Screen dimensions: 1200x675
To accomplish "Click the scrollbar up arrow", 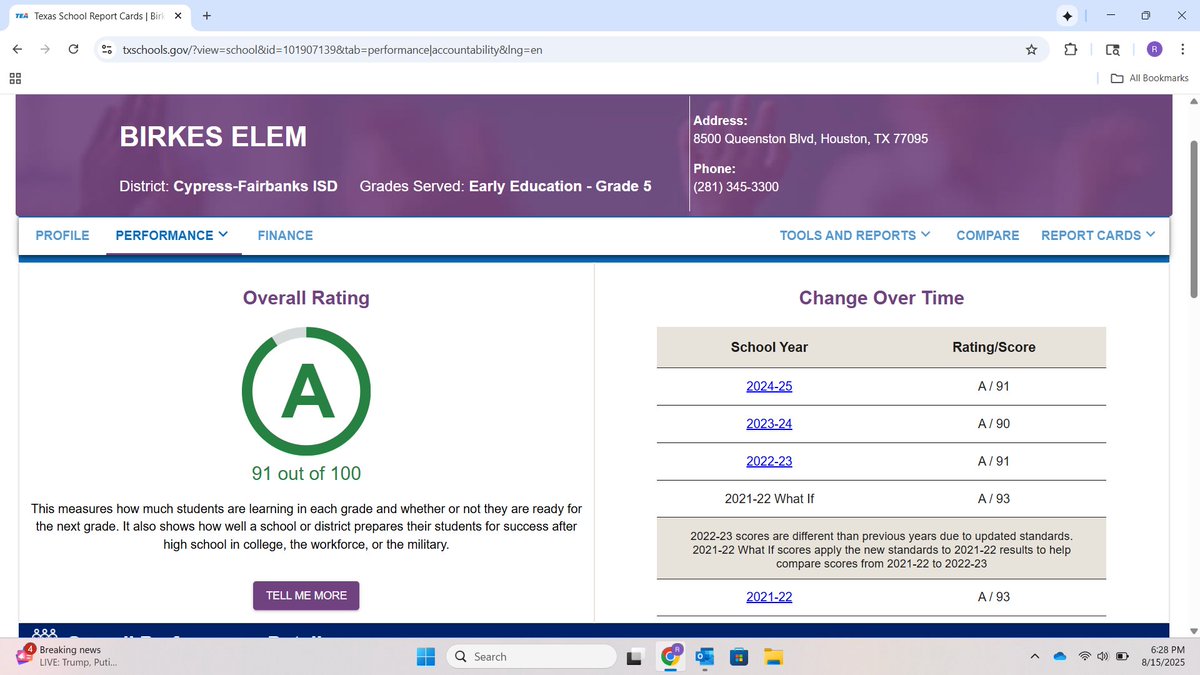I will 1192,102.
